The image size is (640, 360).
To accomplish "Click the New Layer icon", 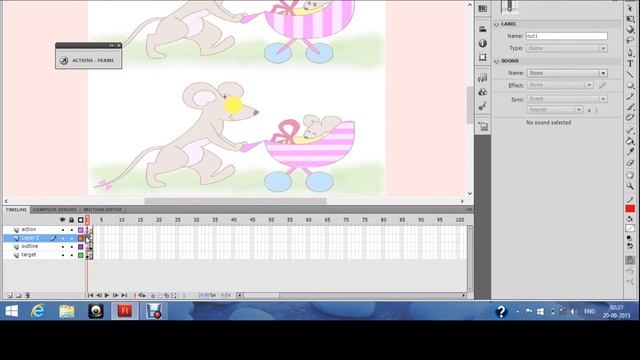I will pos(10,295).
